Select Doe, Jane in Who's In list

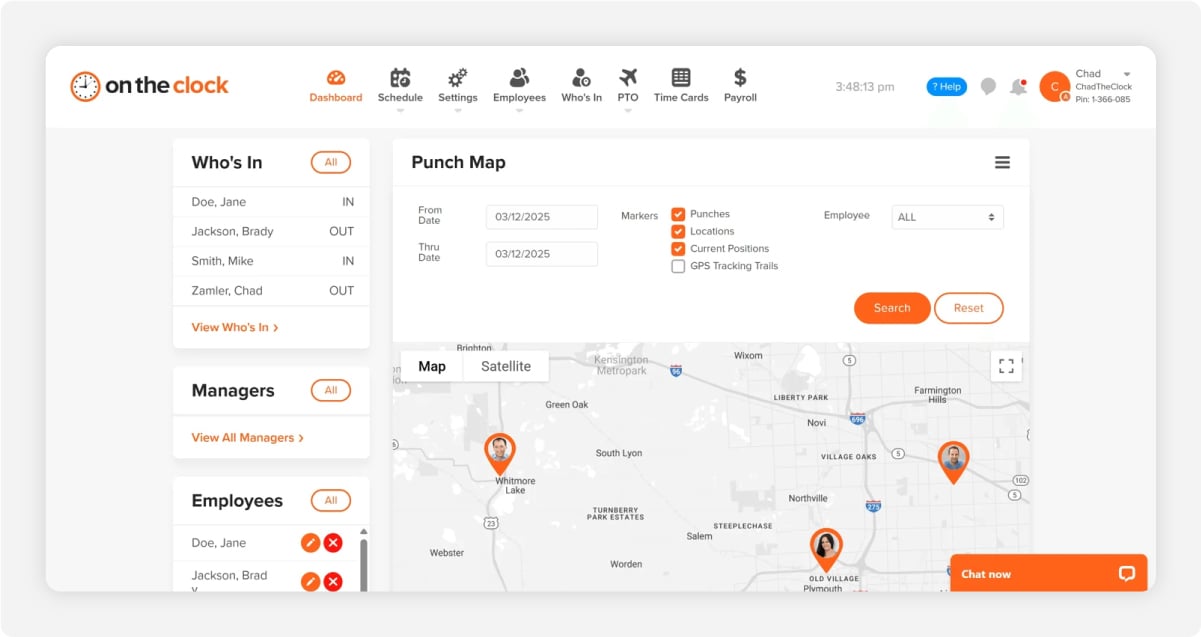[272, 202]
